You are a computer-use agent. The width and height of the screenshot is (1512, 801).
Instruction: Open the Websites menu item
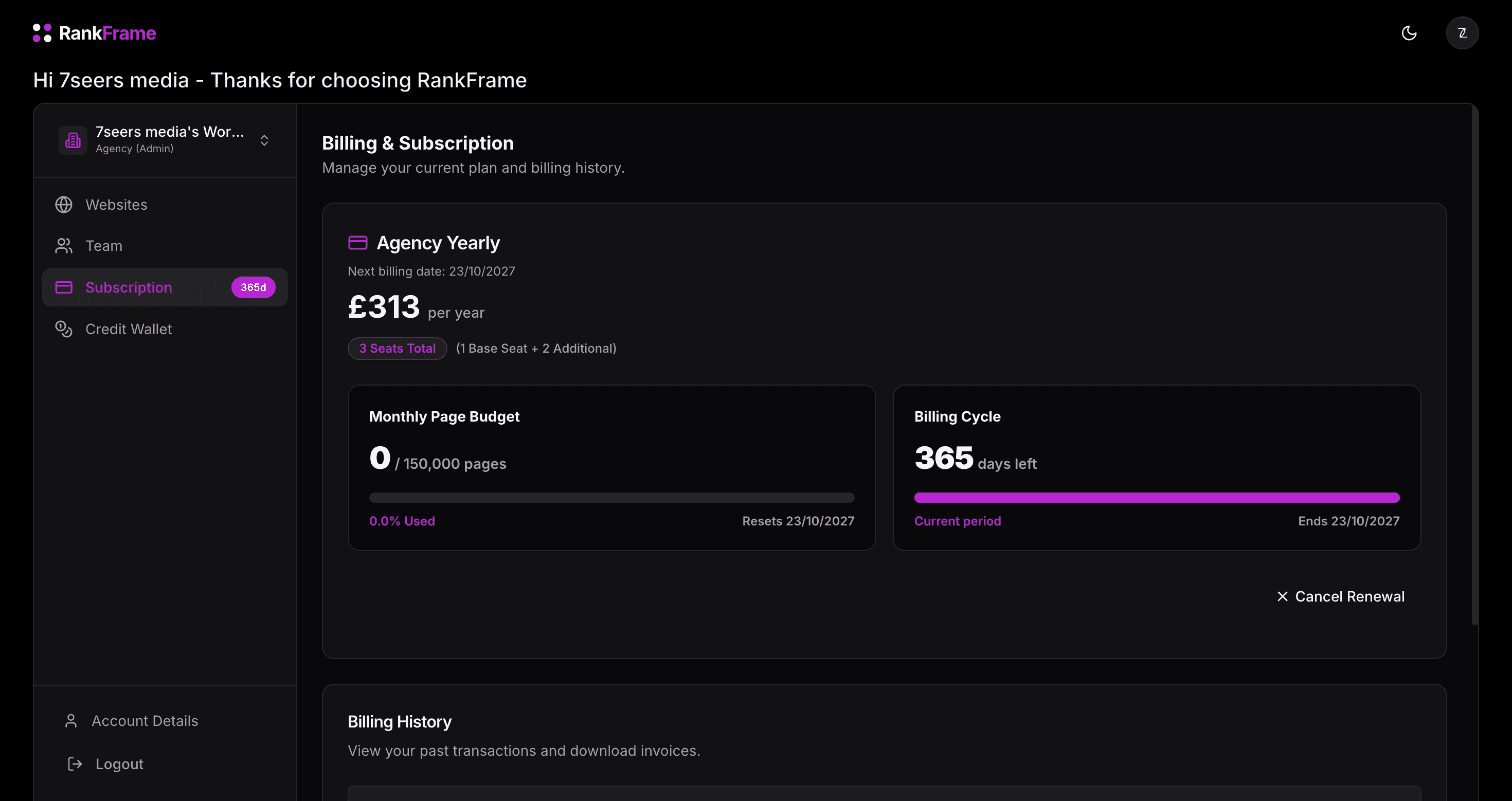[x=165, y=205]
